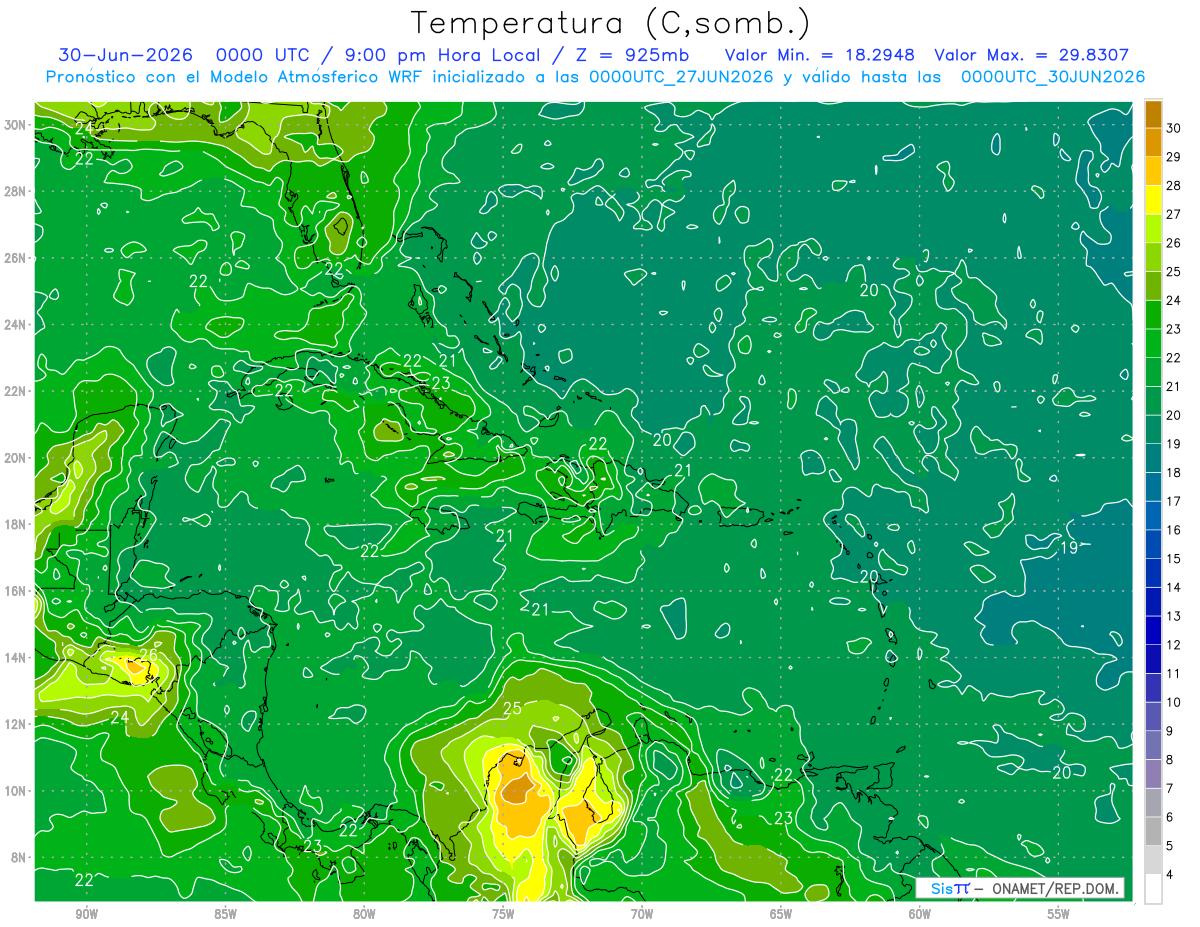
Task: Click the white swatch below the 4 label
Action: 1153,889
